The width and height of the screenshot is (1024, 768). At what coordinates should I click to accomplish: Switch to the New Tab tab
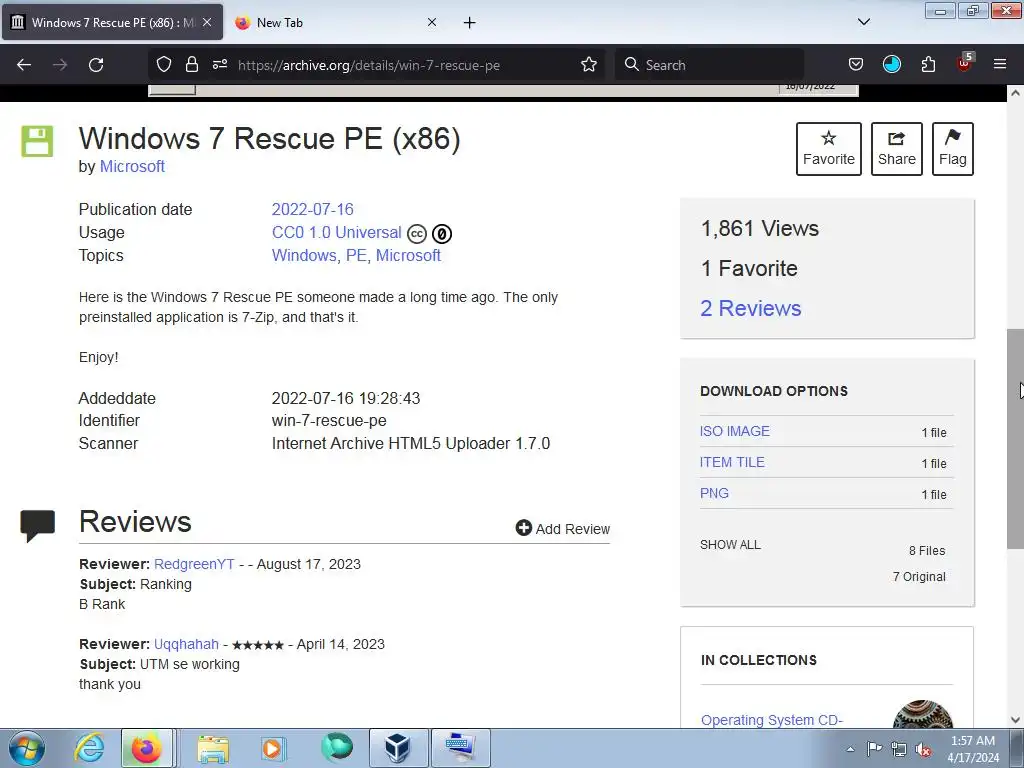click(x=335, y=23)
